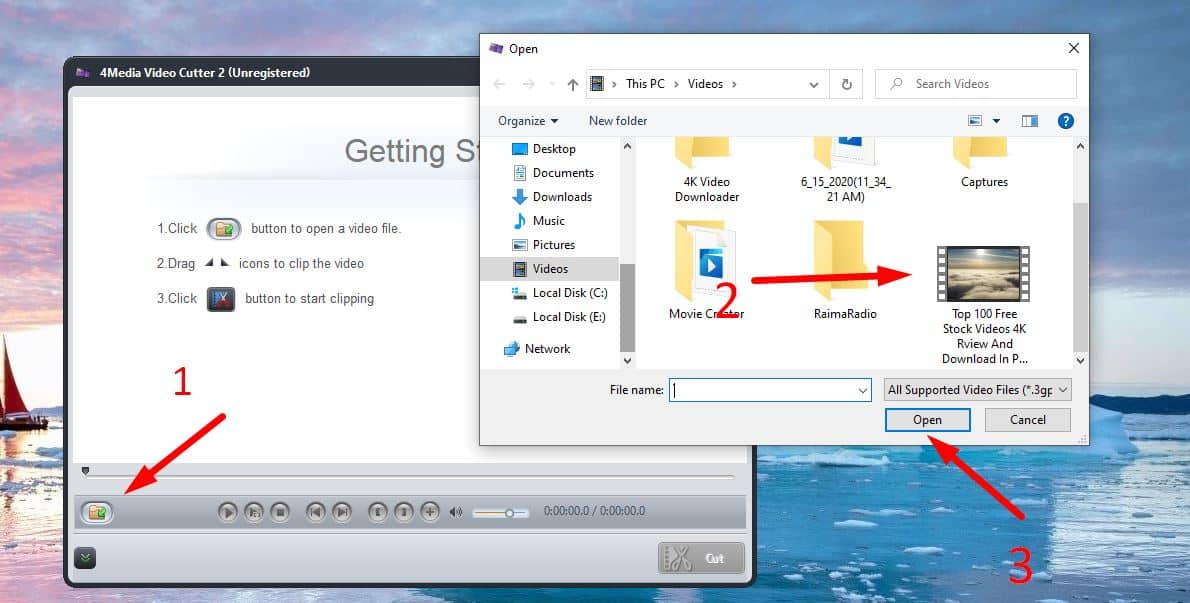
Task: Click Videos in the address path
Action: tap(705, 84)
